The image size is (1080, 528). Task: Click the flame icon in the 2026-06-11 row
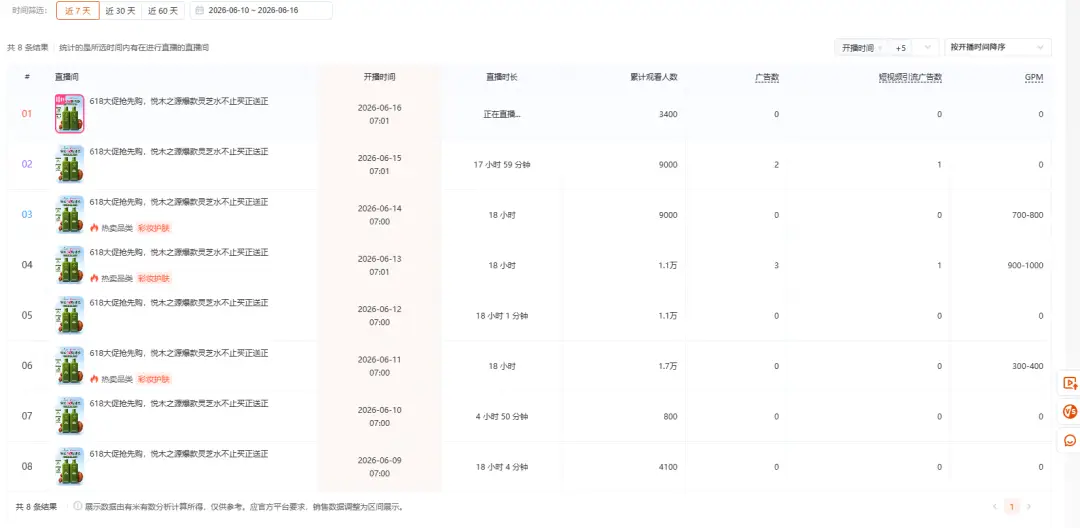point(94,379)
